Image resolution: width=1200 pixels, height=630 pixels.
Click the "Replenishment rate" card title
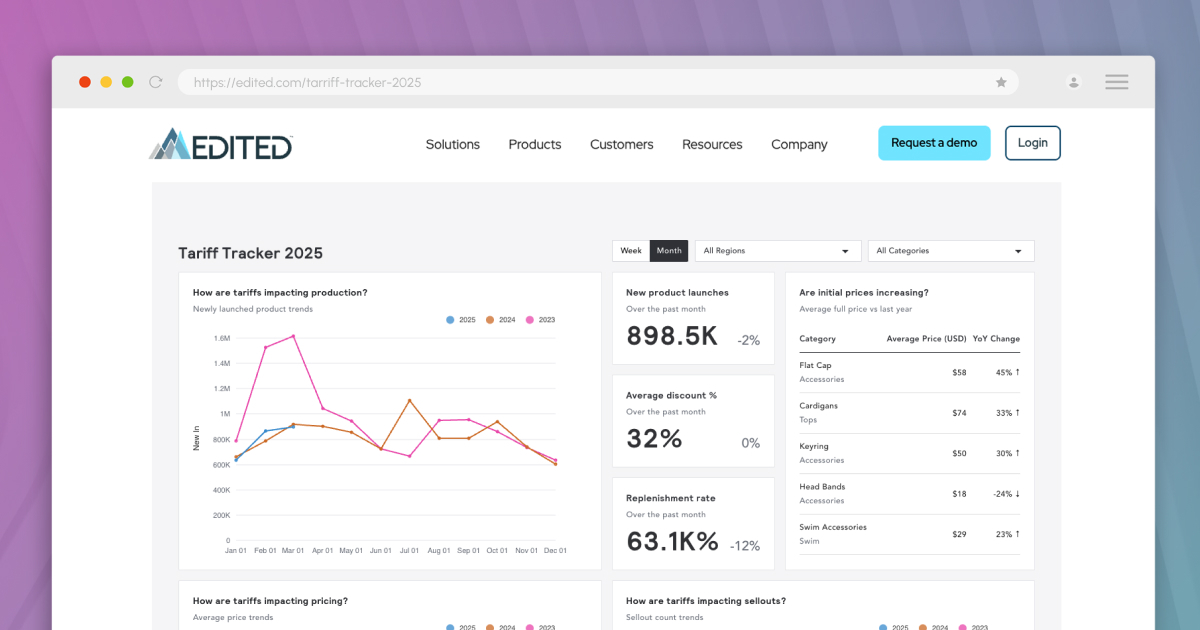coord(671,498)
